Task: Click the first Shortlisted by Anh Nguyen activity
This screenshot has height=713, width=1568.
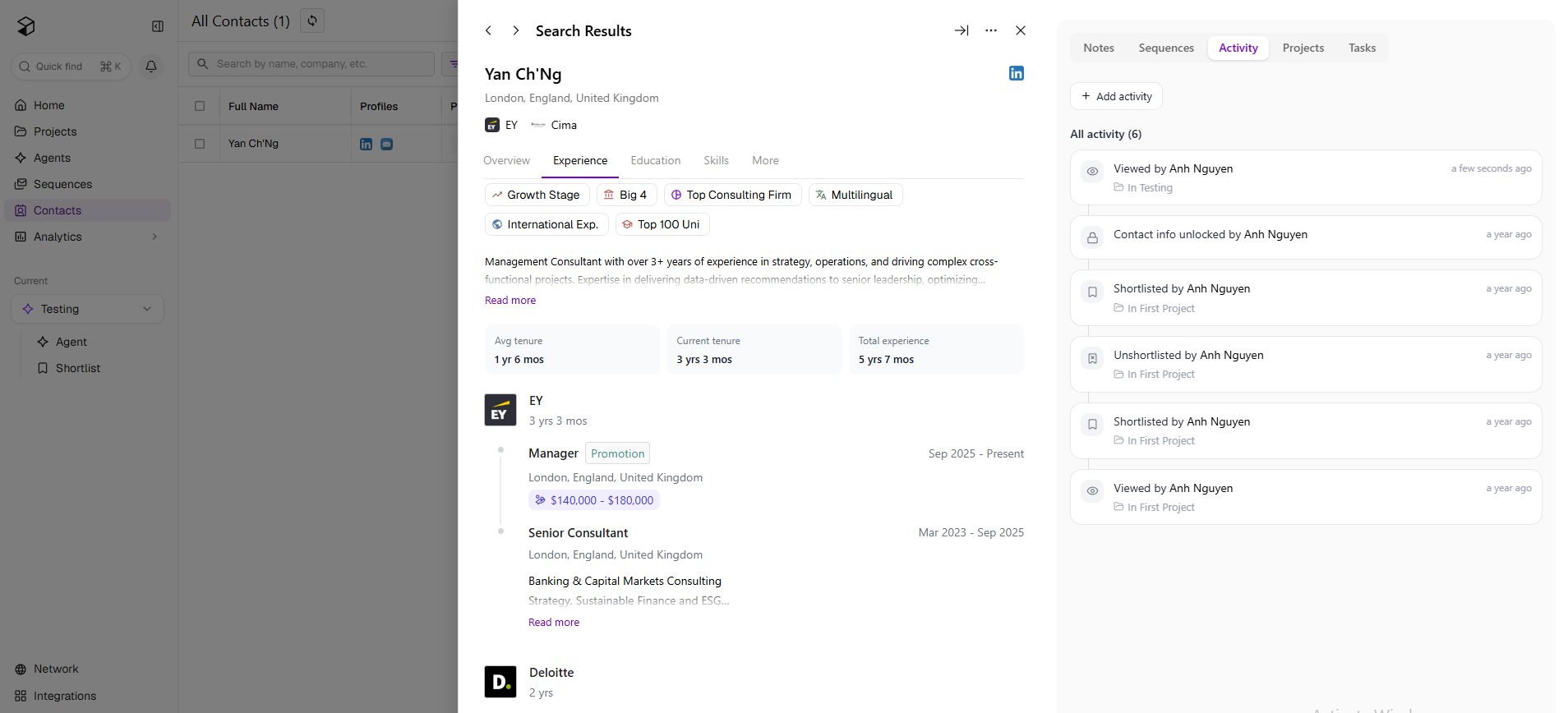Action: point(1306,297)
